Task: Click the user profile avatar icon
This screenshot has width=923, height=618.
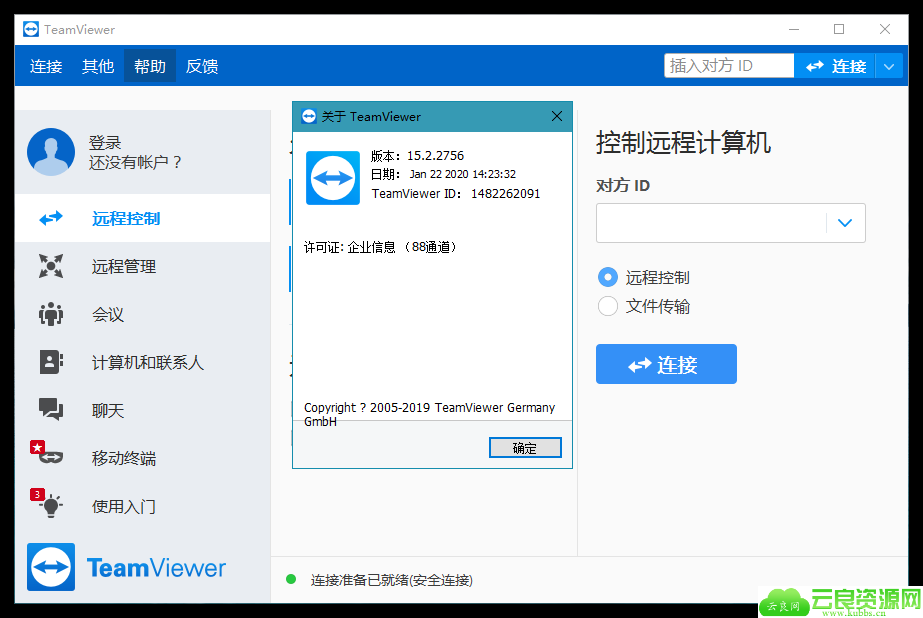Action: [51, 152]
